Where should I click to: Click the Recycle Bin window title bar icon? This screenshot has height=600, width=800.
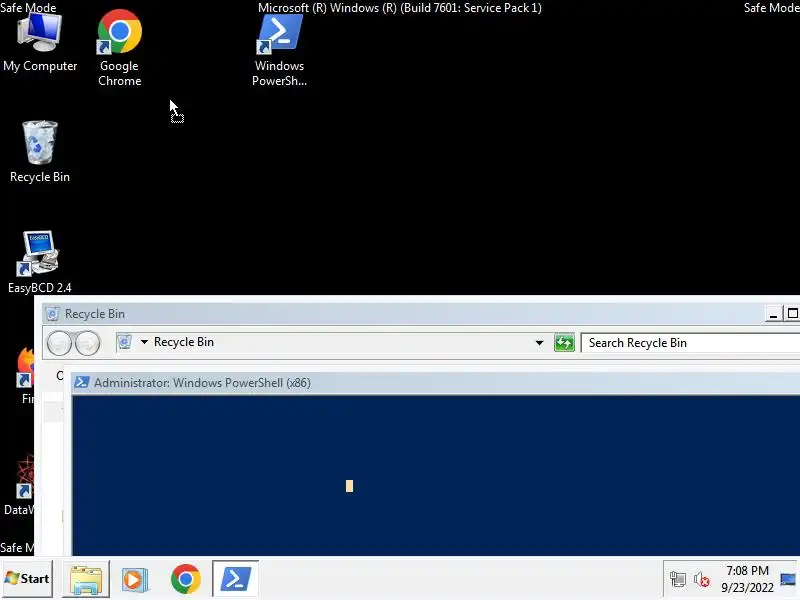pos(52,314)
